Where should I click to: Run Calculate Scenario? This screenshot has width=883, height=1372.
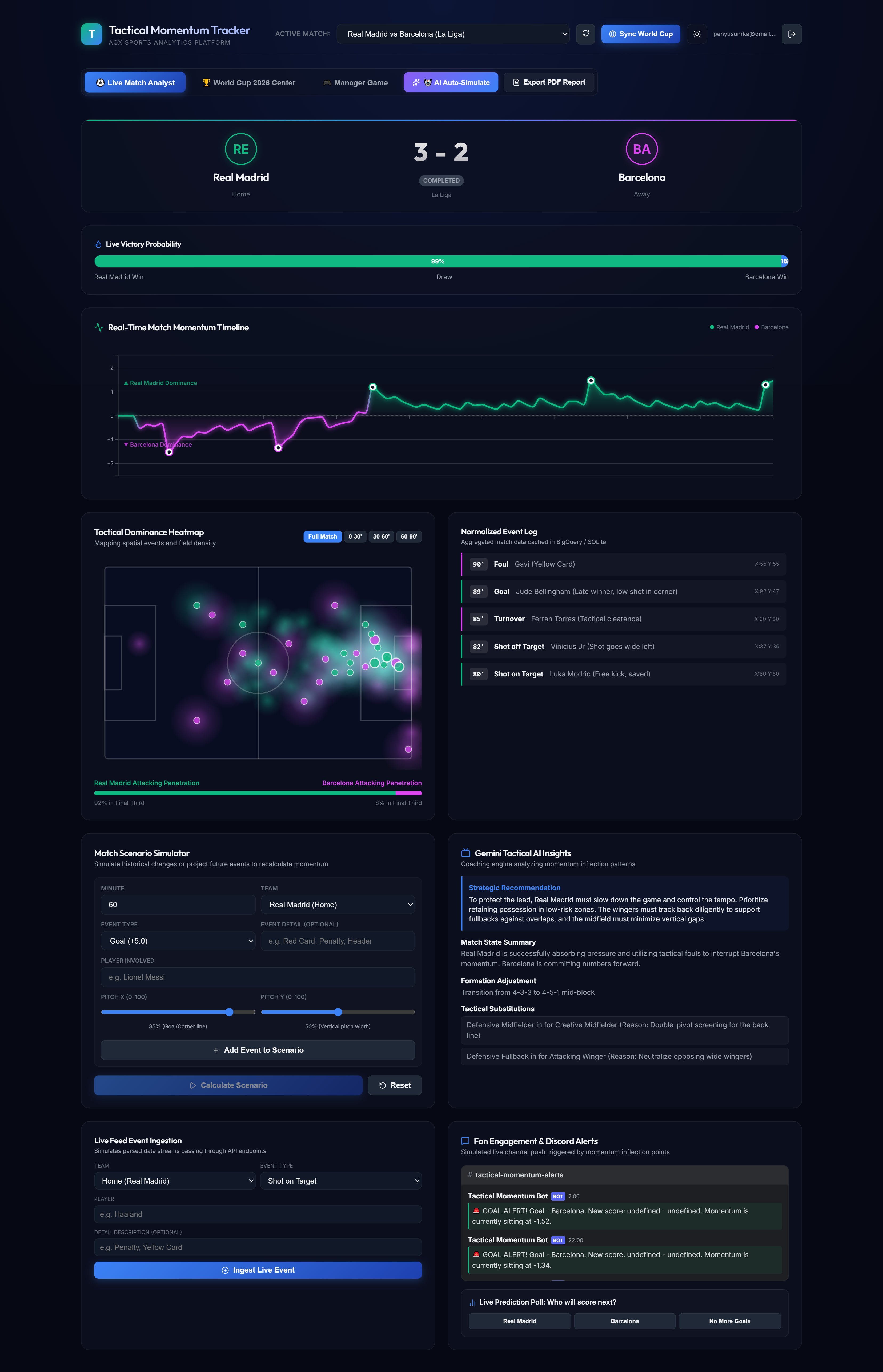click(228, 1085)
